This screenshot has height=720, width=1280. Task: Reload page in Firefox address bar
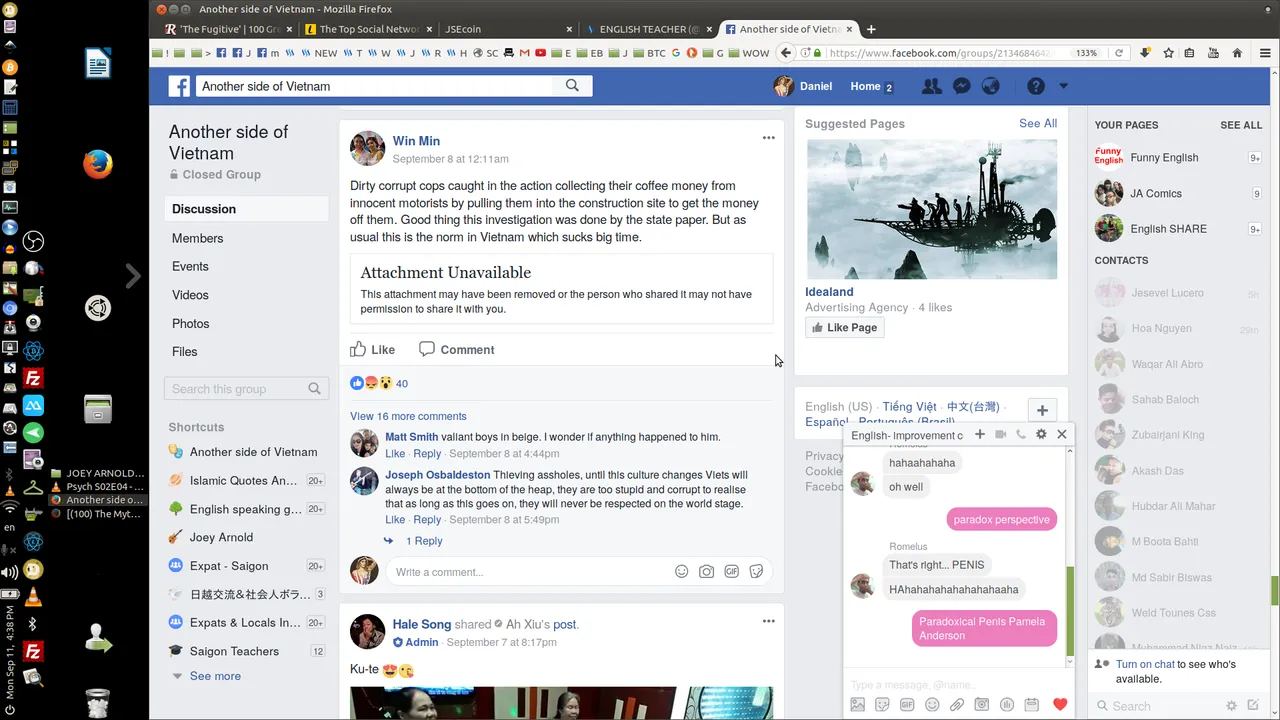(1118, 53)
